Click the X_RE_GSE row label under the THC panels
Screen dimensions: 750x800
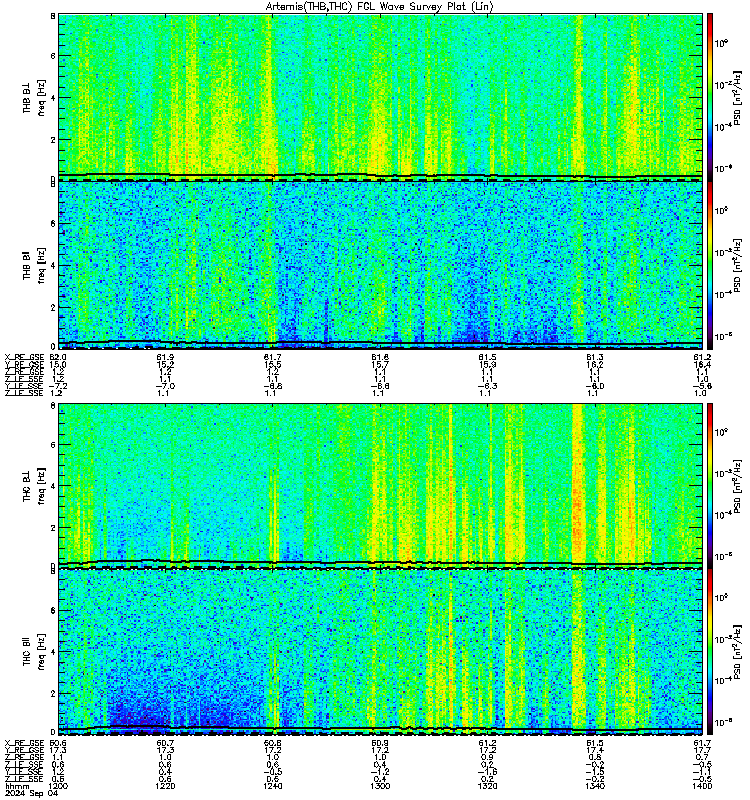(24, 743)
